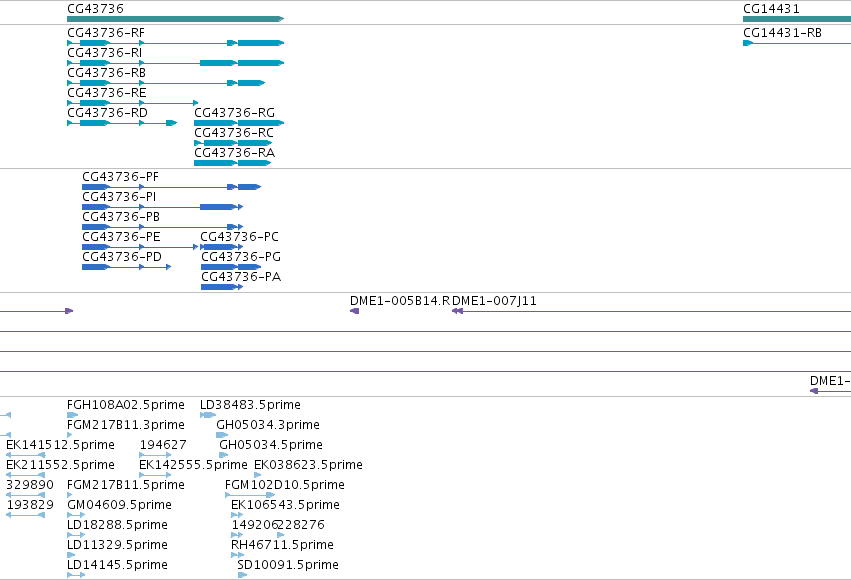Image resolution: width=851 pixels, height=580 pixels.
Task: Select EST EK211552.5prime
Action: (26, 476)
